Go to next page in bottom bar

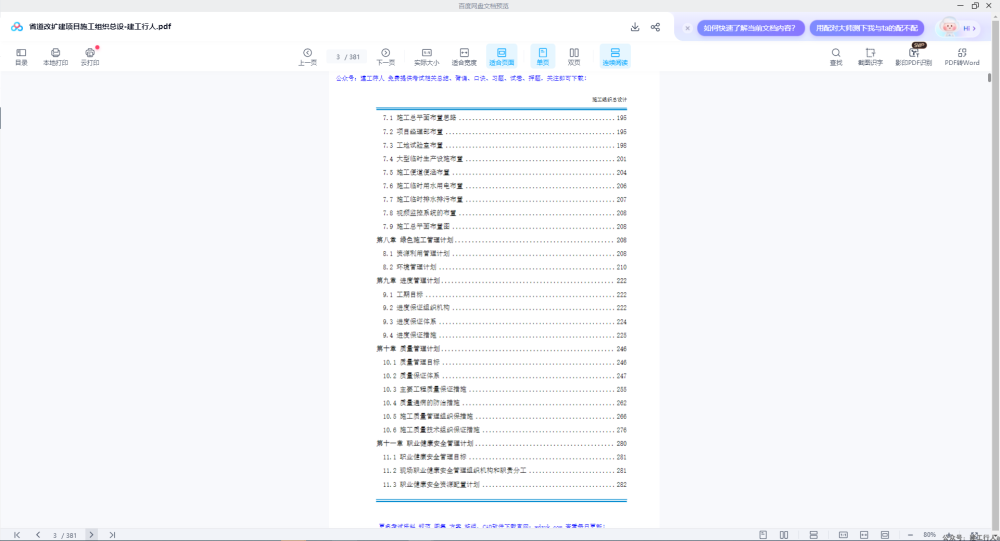pyautogui.click(x=91, y=535)
